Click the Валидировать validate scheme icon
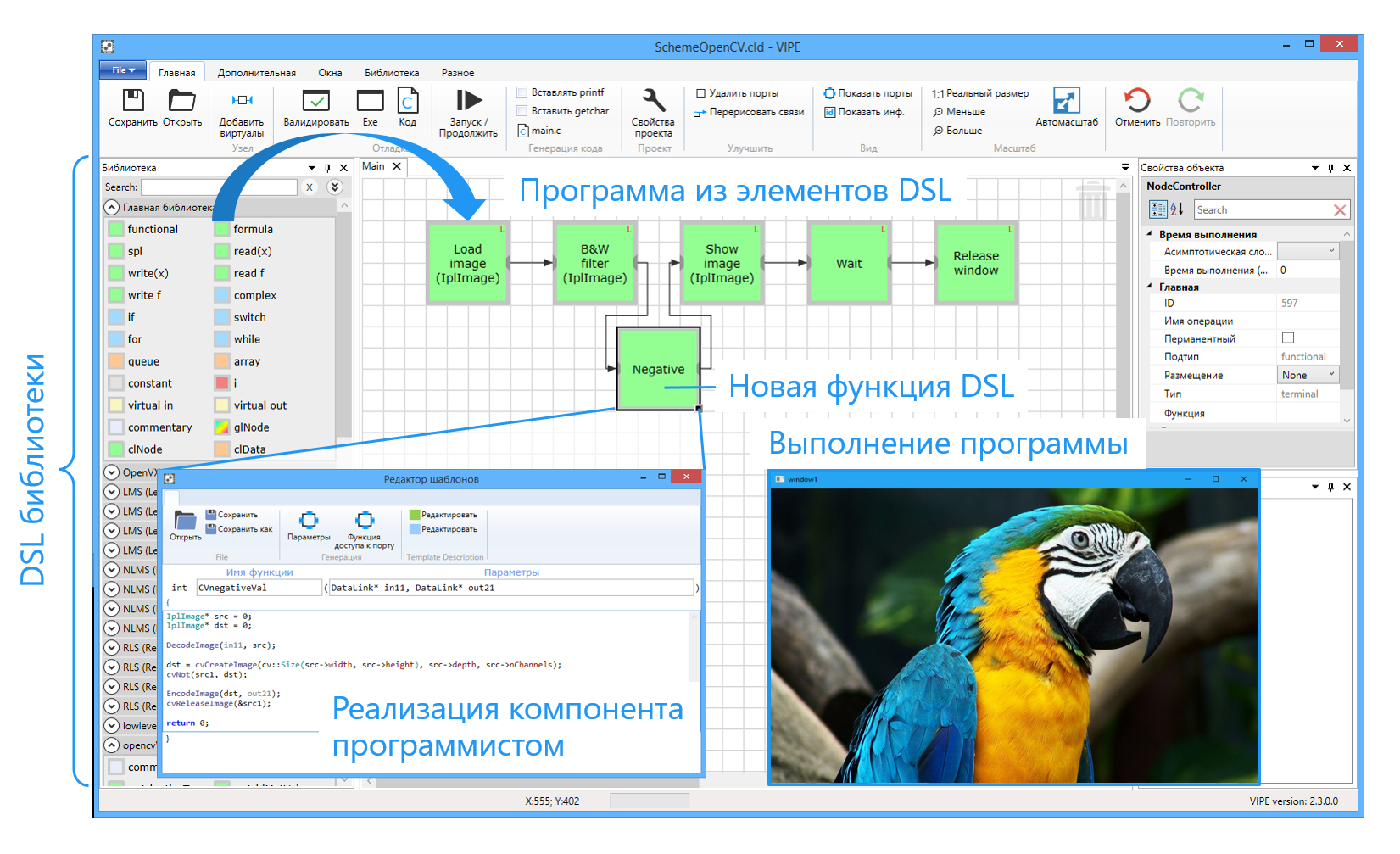The height and width of the screenshot is (854, 1400). (315, 101)
